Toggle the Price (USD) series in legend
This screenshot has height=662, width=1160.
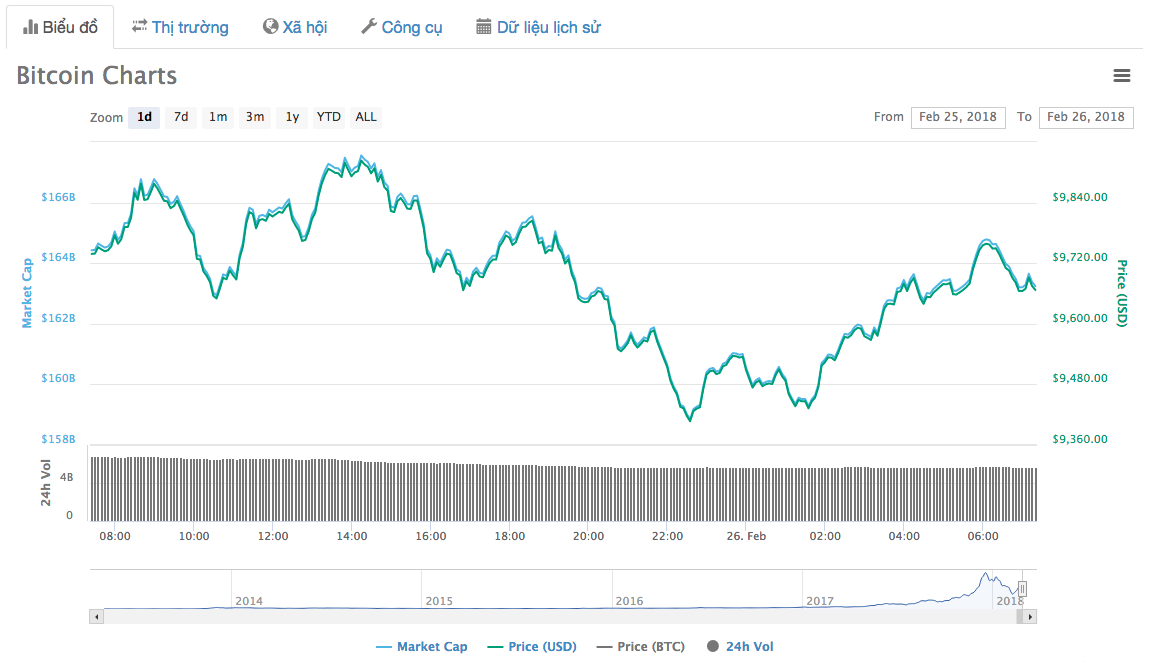pos(532,646)
